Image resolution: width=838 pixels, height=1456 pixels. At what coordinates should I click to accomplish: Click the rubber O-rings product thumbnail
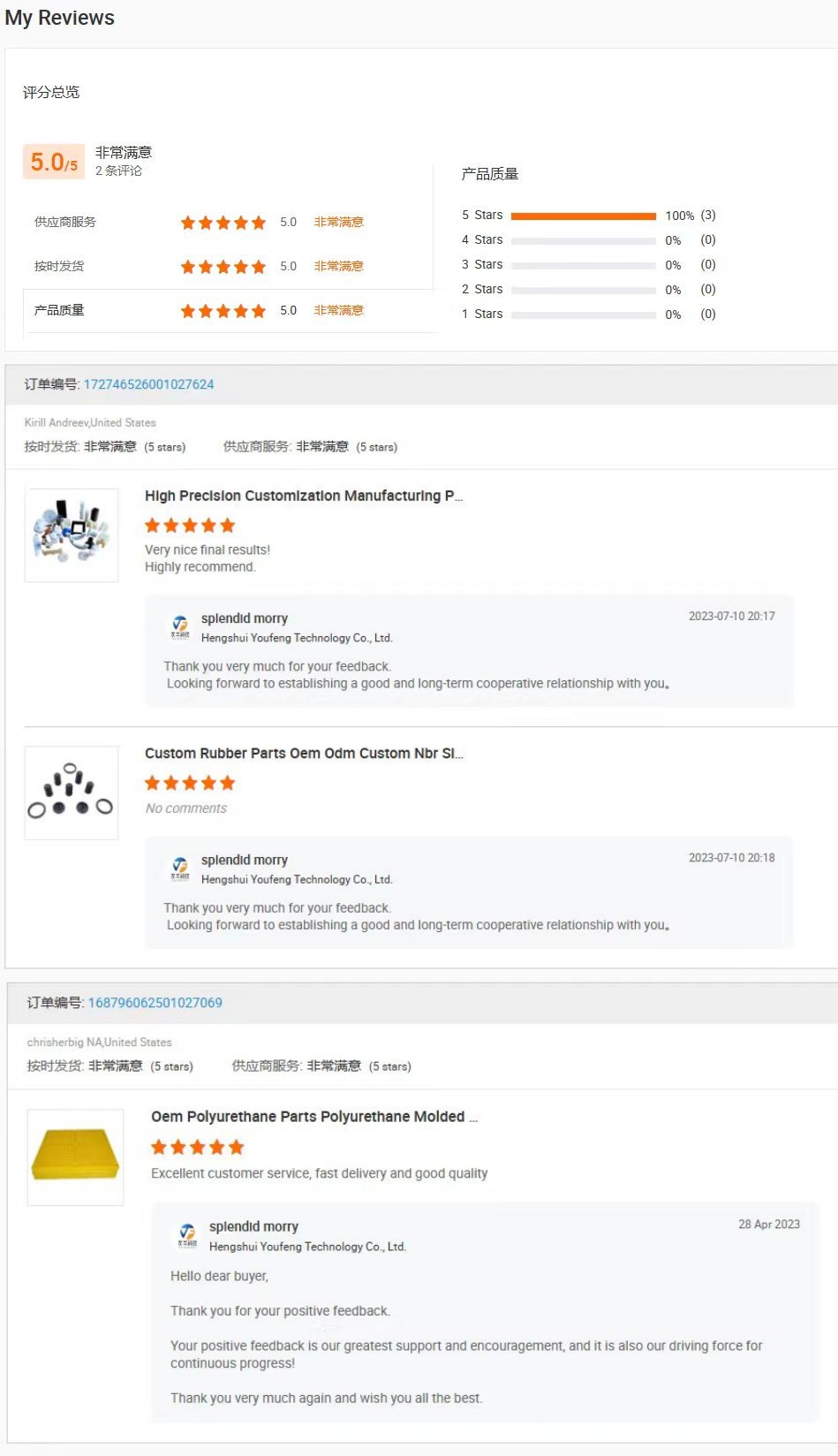point(72,792)
